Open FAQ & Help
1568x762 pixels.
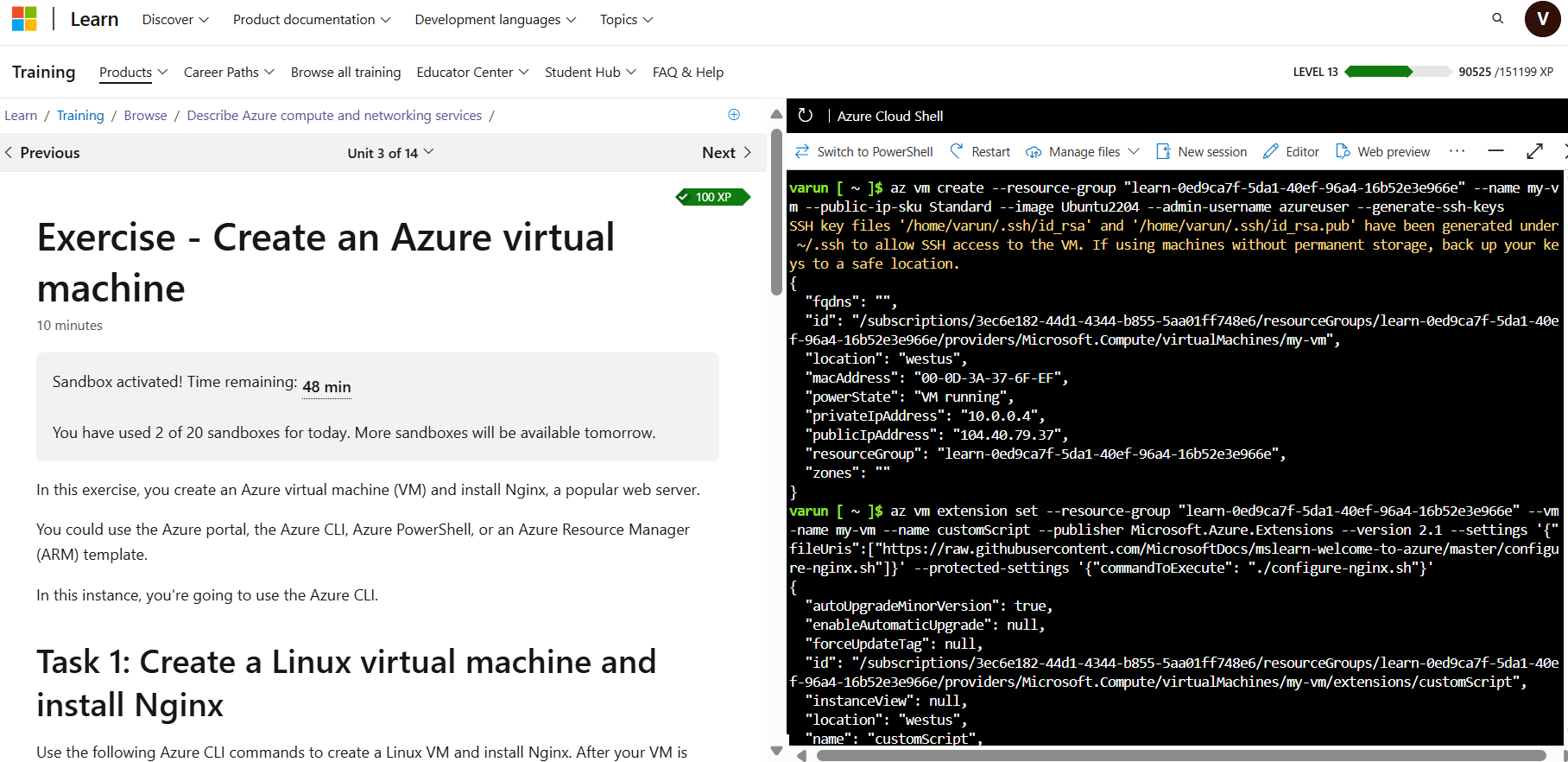click(688, 73)
